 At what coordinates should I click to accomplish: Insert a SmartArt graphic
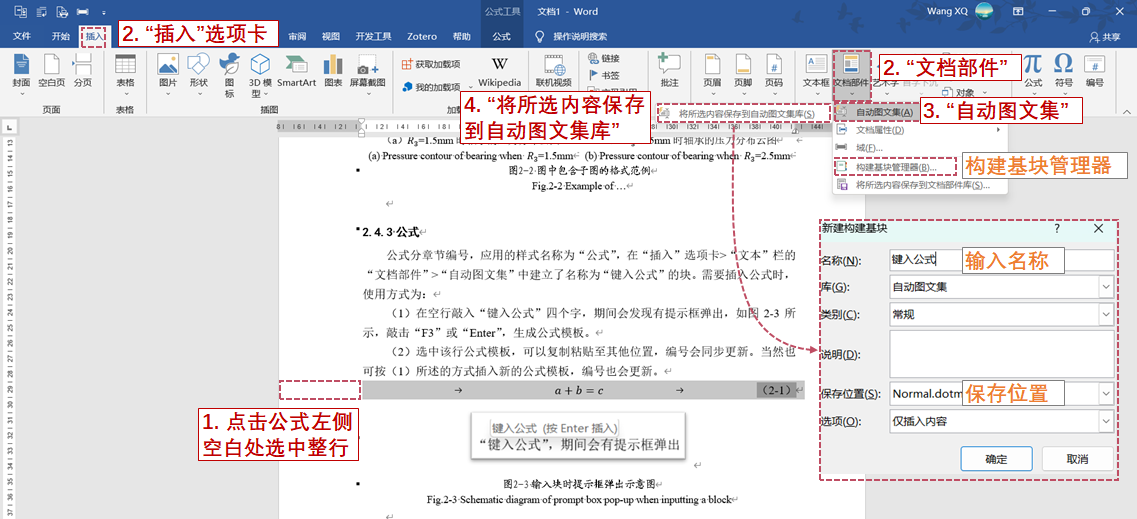(x=297, y=70)
